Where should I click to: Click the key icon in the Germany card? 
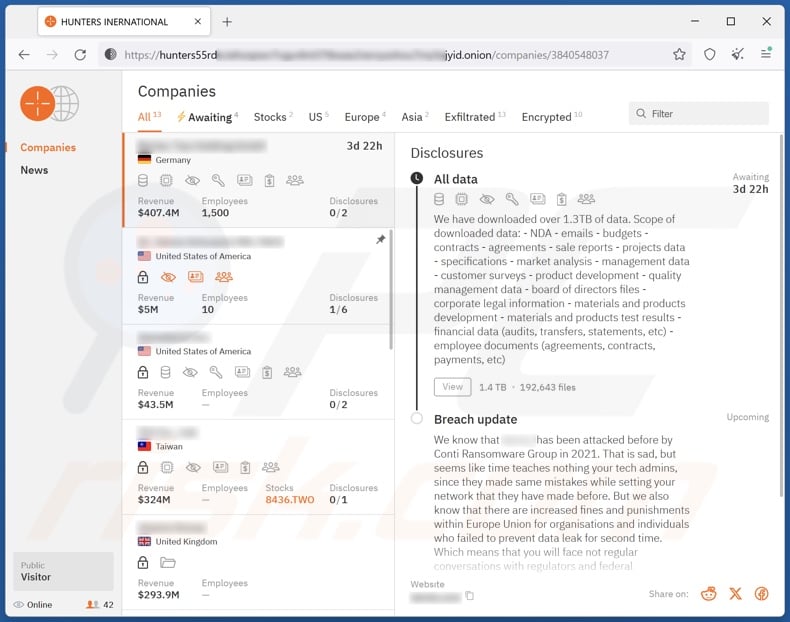218,180
